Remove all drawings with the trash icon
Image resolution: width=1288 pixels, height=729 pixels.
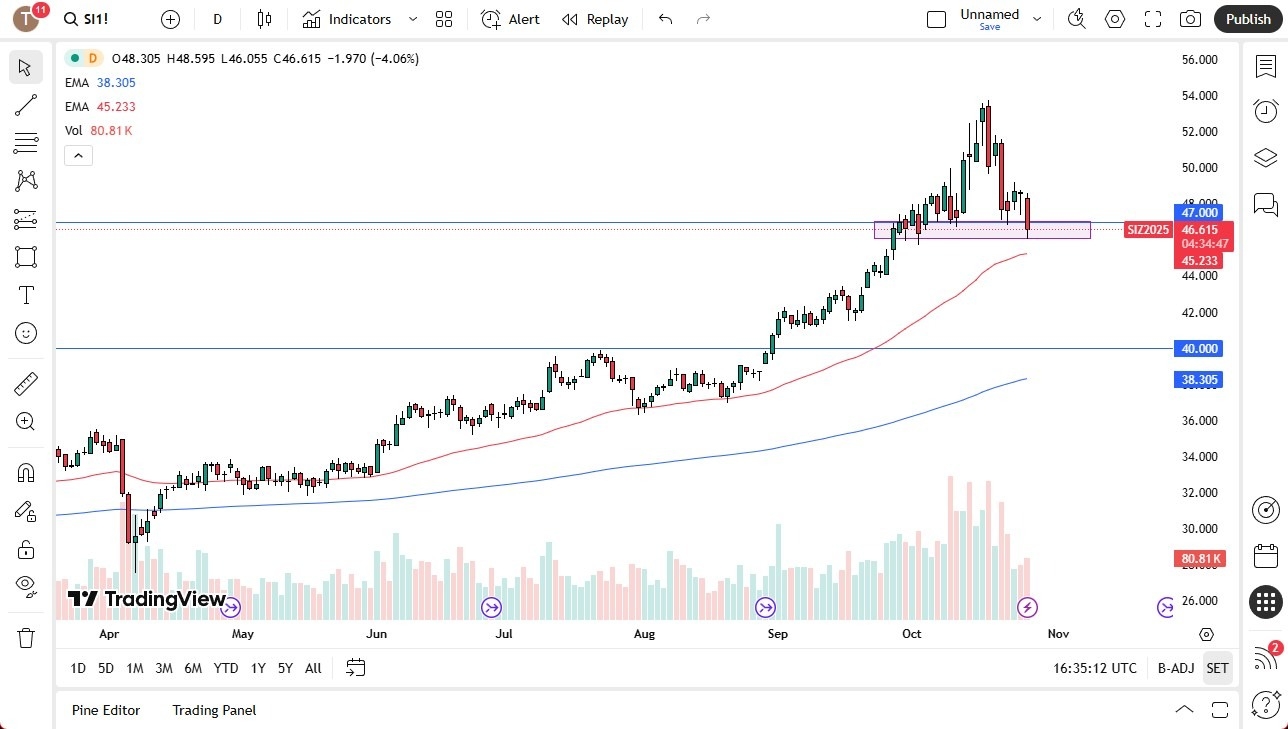26,637
